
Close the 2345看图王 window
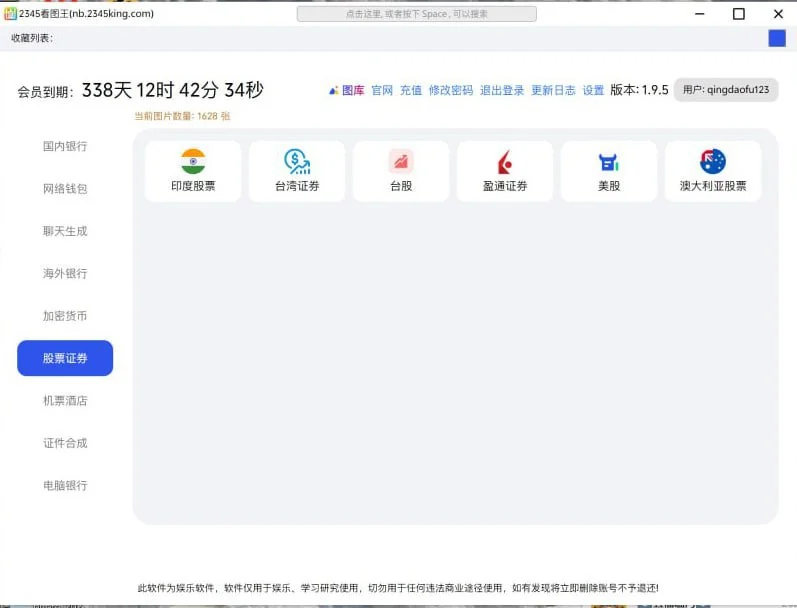[x=778, y=14]
